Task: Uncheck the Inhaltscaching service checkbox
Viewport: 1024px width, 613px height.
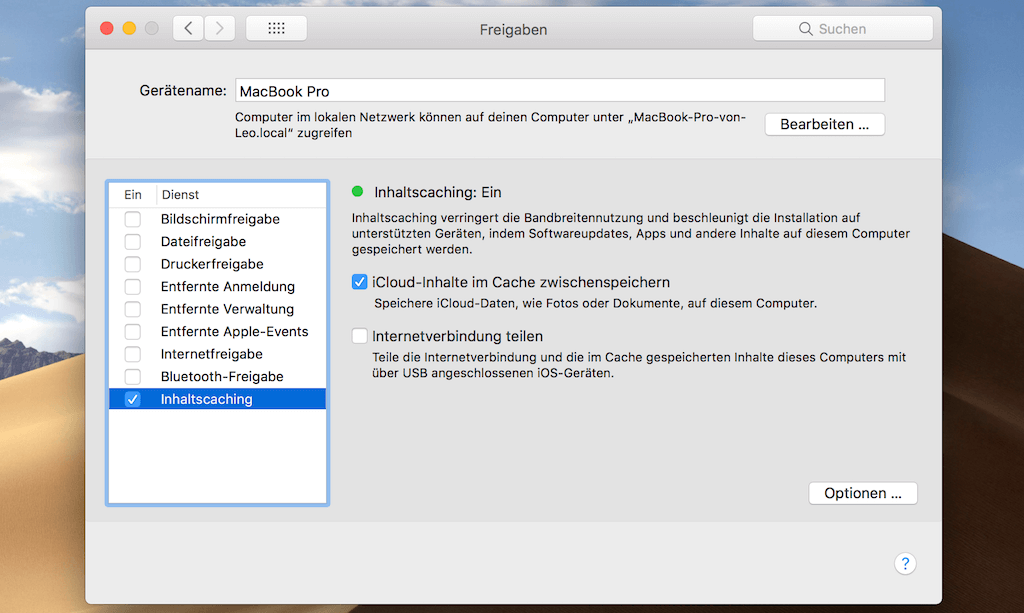Action: coord(133,399)
